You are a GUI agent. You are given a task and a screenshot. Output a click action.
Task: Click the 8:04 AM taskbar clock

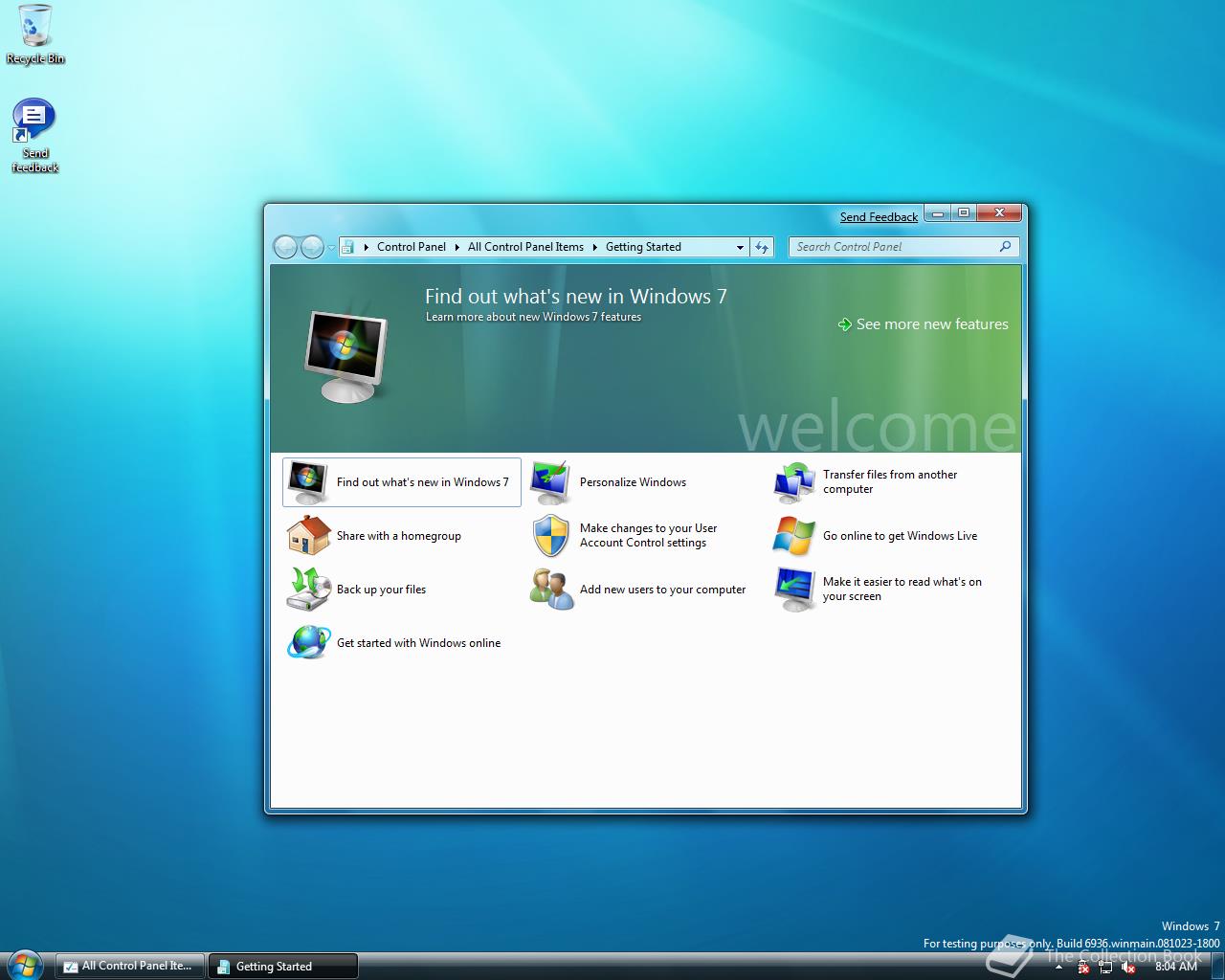pyautogui.click(x=1176, y=967)
